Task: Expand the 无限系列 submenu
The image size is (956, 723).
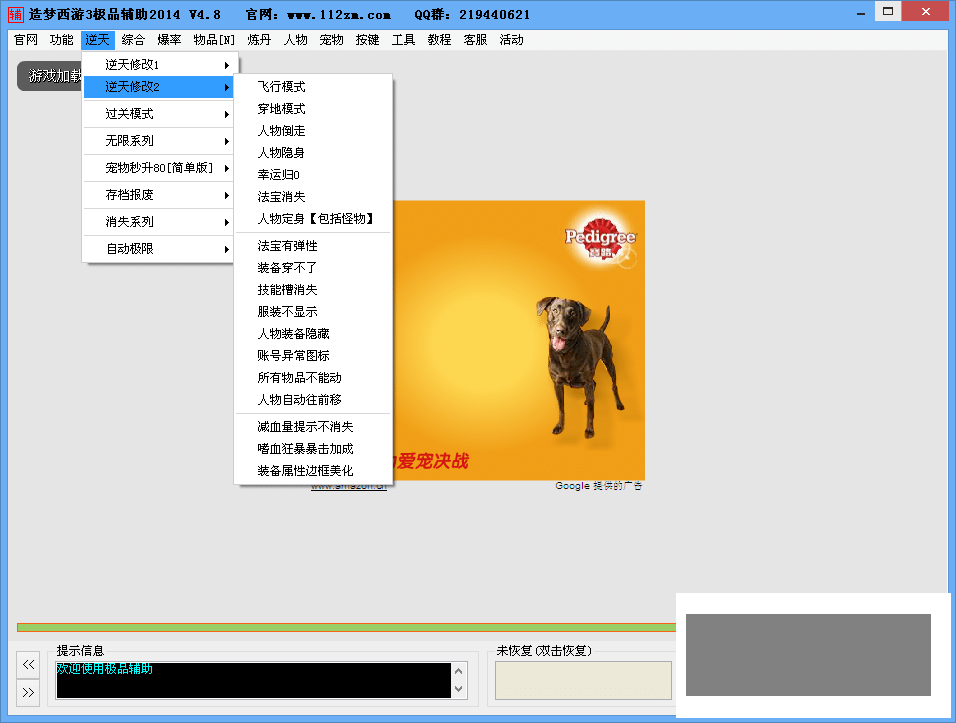Action: point(160,141)
